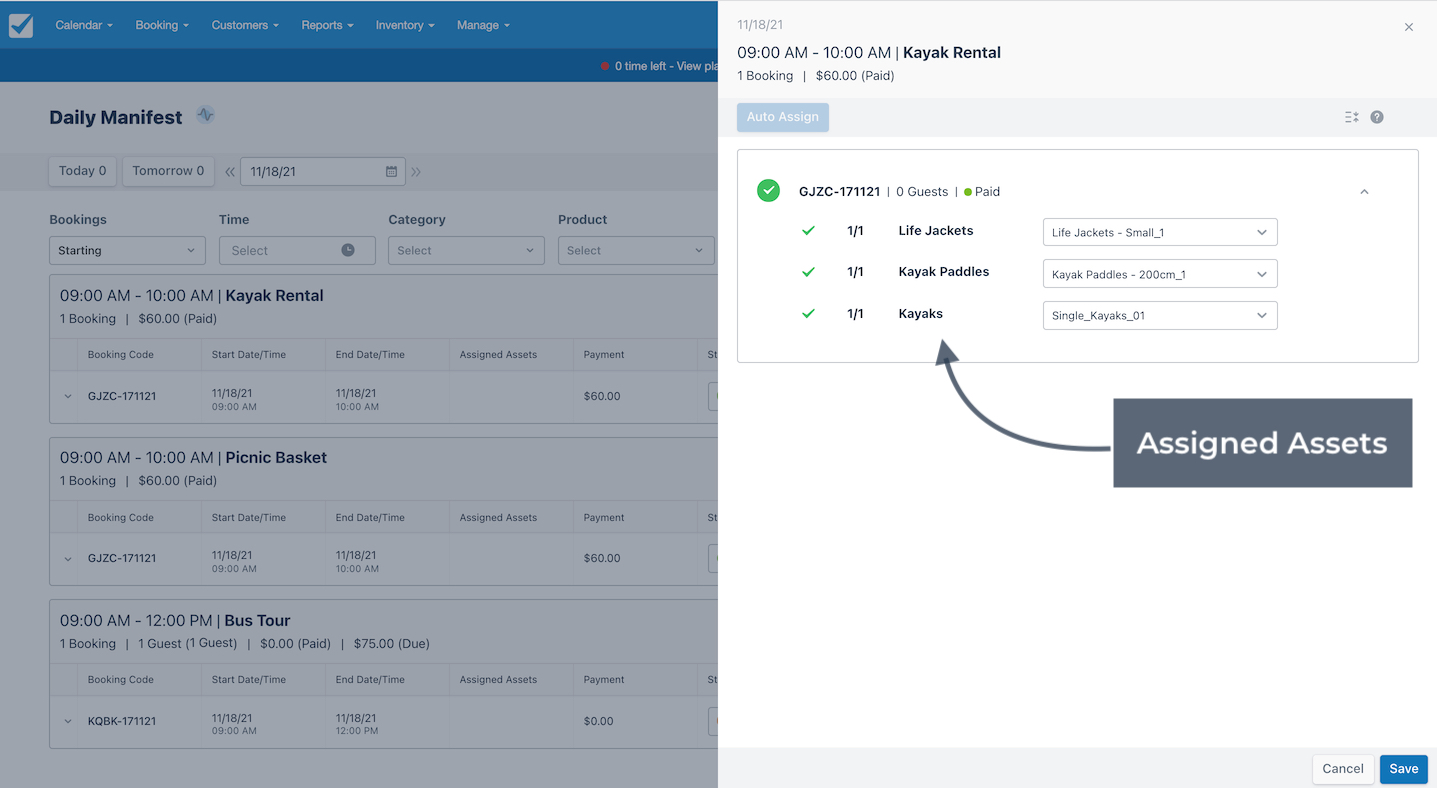Click the Kayak Paddles asset label
The height and width of the screenshot is (788, 1437).
click(944, 272)
